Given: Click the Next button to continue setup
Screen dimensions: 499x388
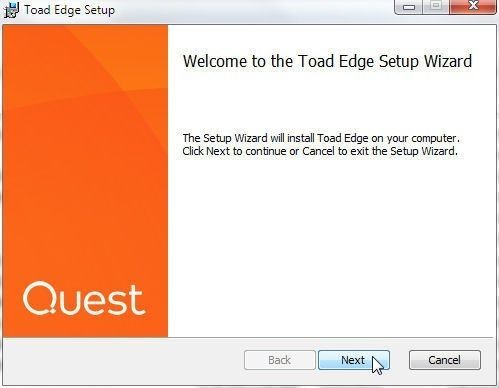Looking at the screenshot, I should tap(354, 360).
